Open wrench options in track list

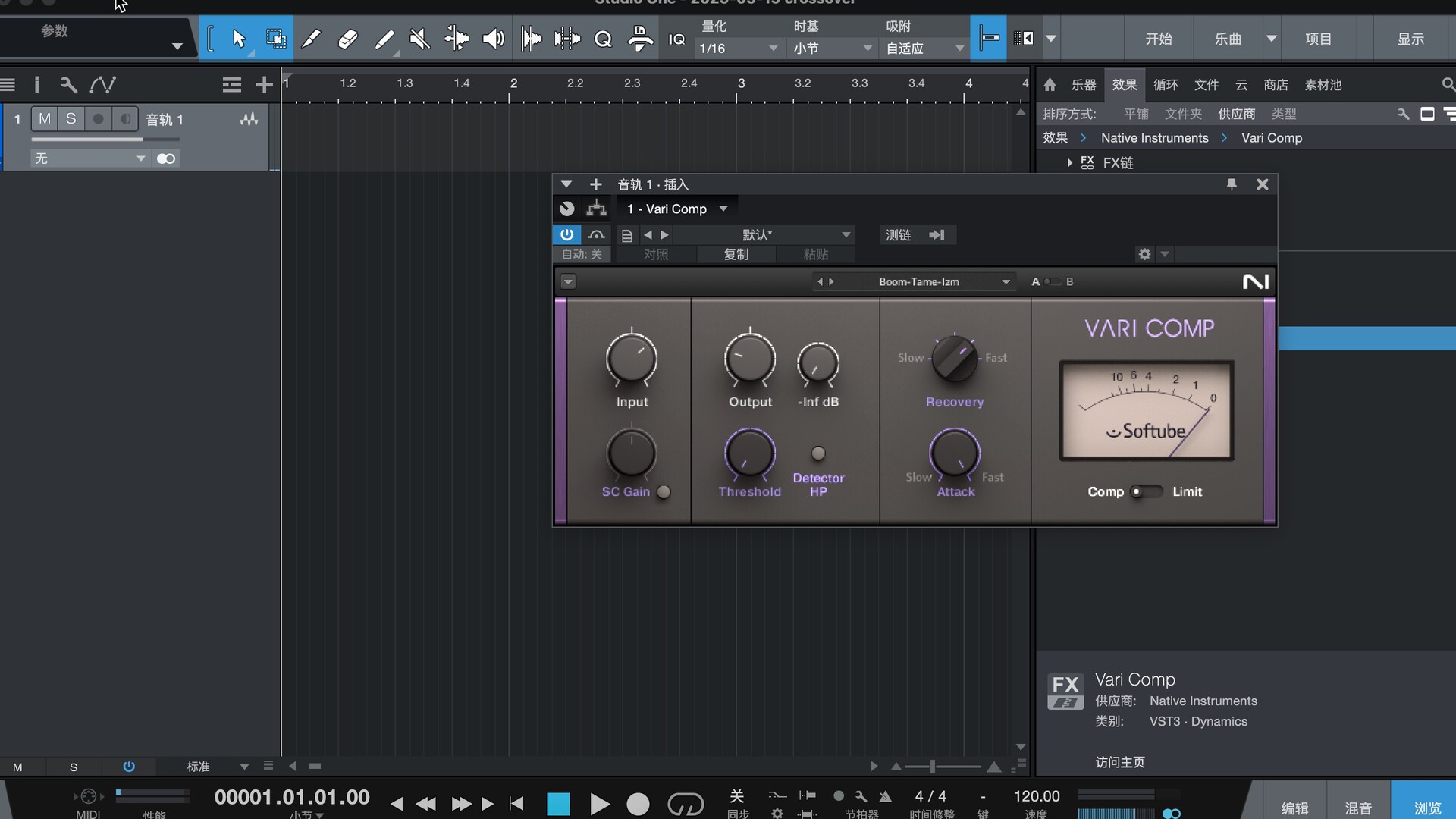click(x=68, y=85)
